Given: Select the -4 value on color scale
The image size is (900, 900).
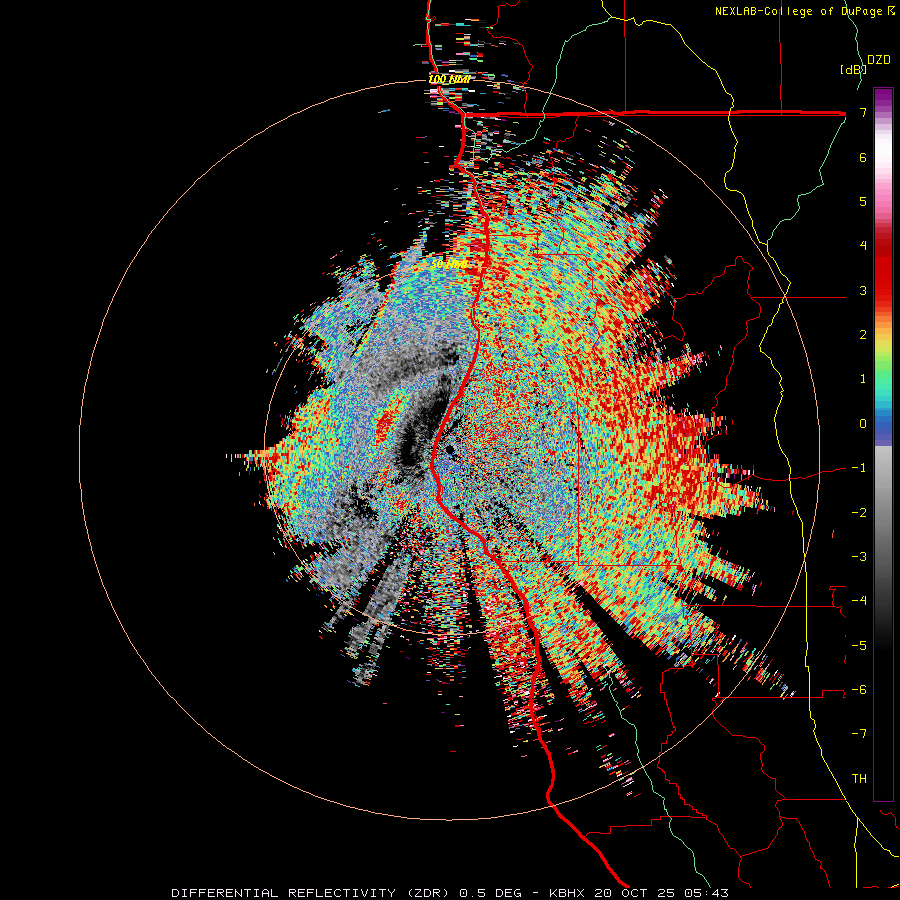Looking at the screenshot, I should coord(859,601).
